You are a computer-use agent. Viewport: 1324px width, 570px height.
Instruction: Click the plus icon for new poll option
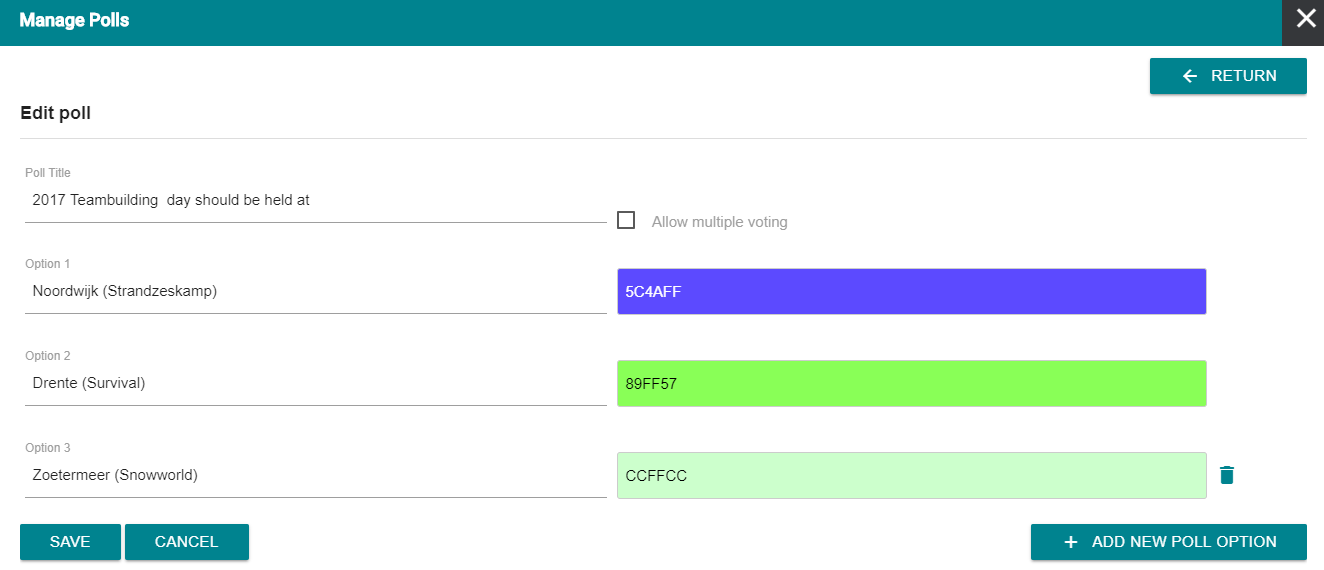tap(1071, 542)
